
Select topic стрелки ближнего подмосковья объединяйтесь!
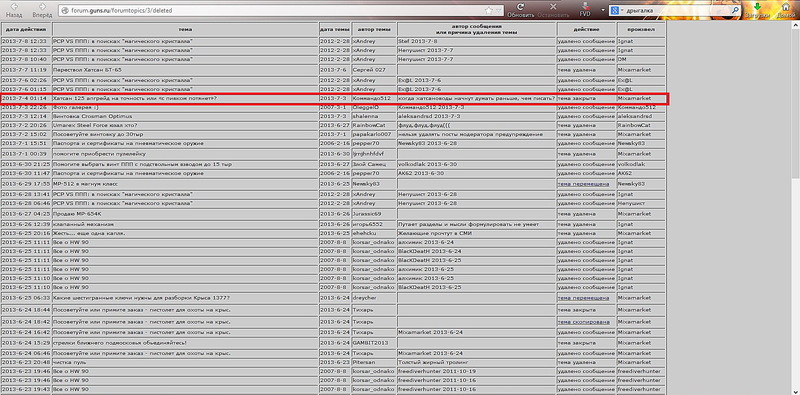click(119, 342)
